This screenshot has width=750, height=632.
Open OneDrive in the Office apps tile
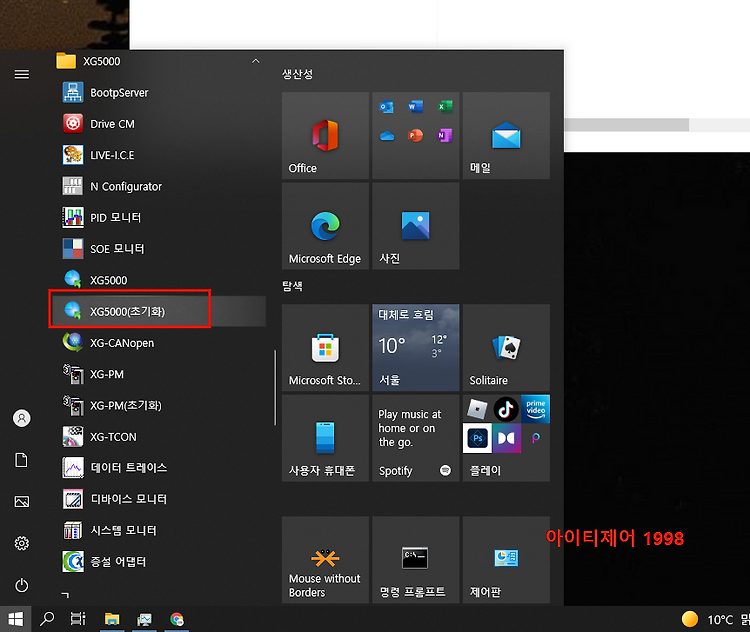[386, 136]
